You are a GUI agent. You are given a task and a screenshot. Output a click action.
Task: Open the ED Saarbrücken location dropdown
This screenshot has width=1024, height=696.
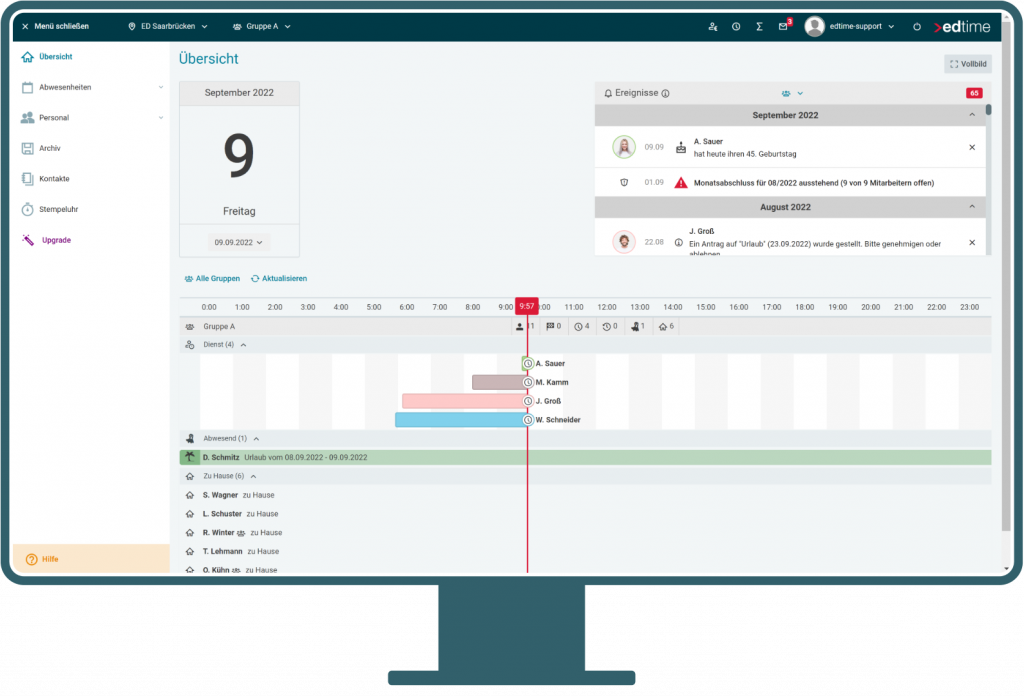pos(168,26)
